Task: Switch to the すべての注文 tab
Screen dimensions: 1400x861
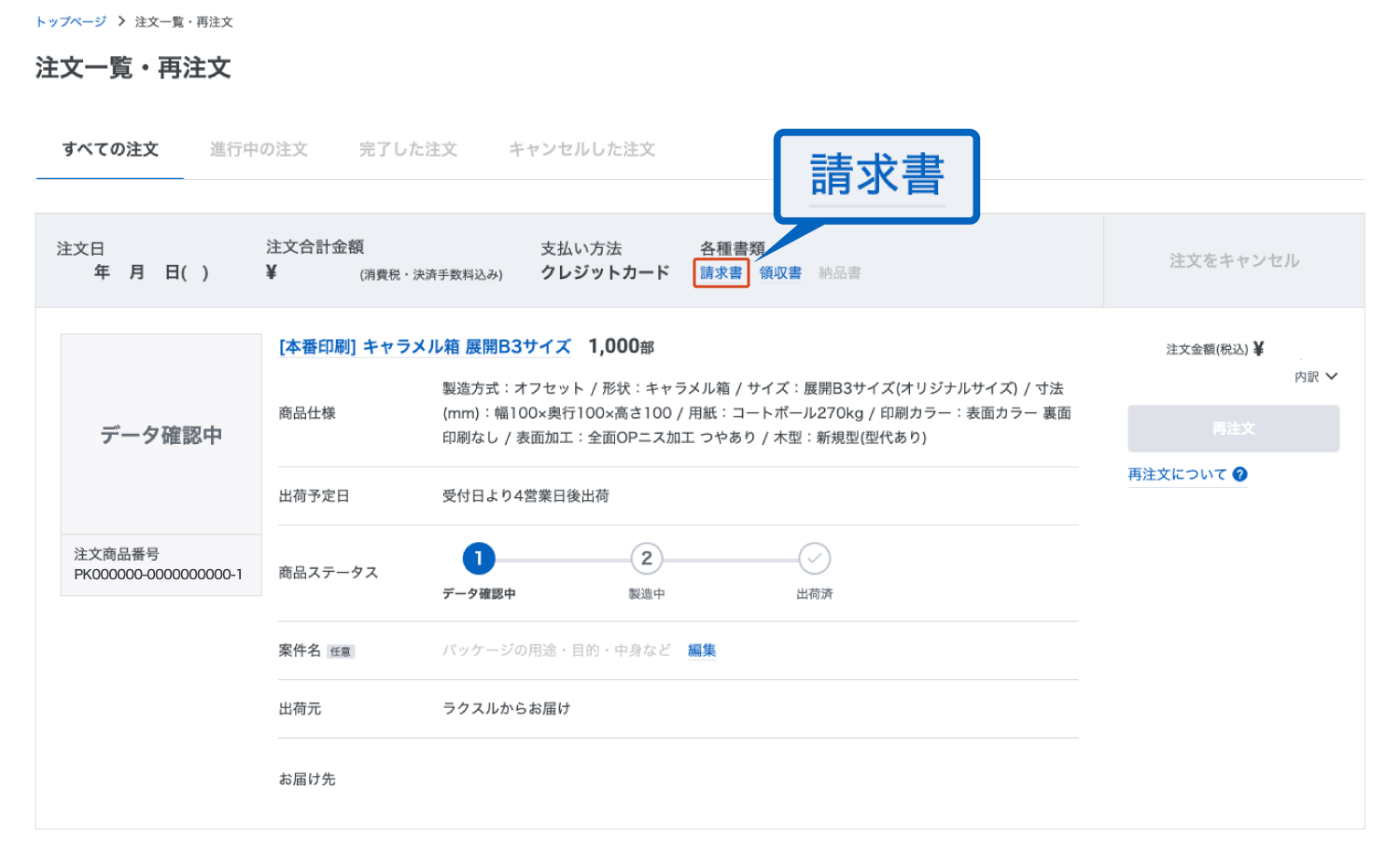Action: point(109,149)
